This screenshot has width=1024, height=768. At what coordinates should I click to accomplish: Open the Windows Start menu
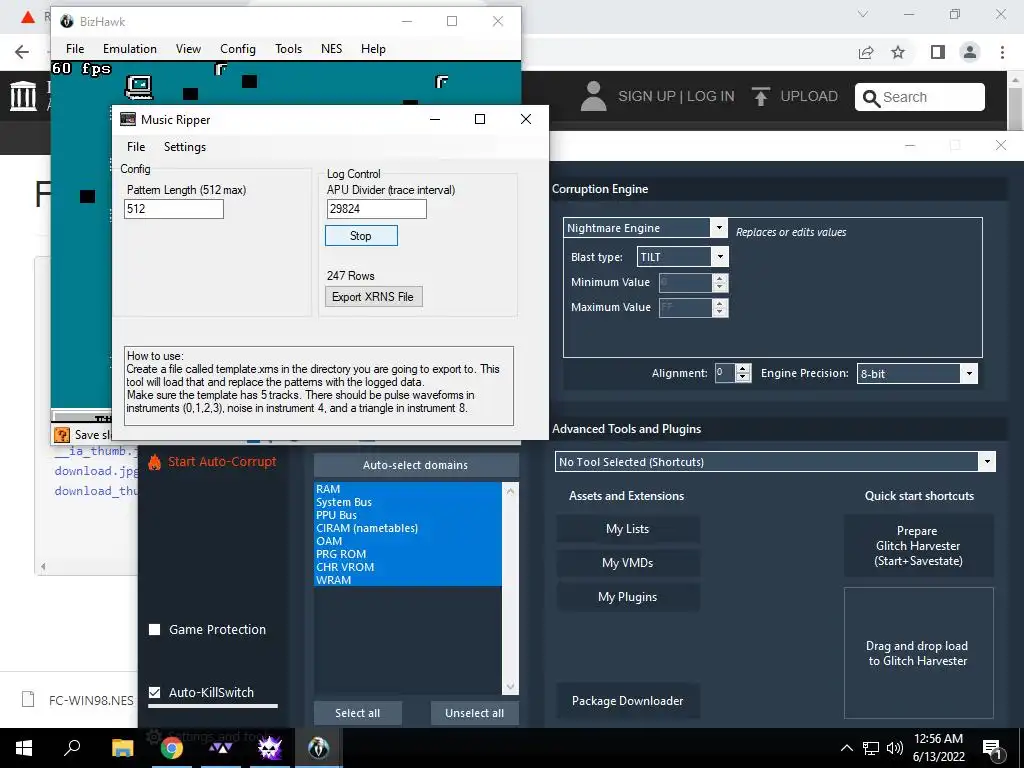(24, 748)
